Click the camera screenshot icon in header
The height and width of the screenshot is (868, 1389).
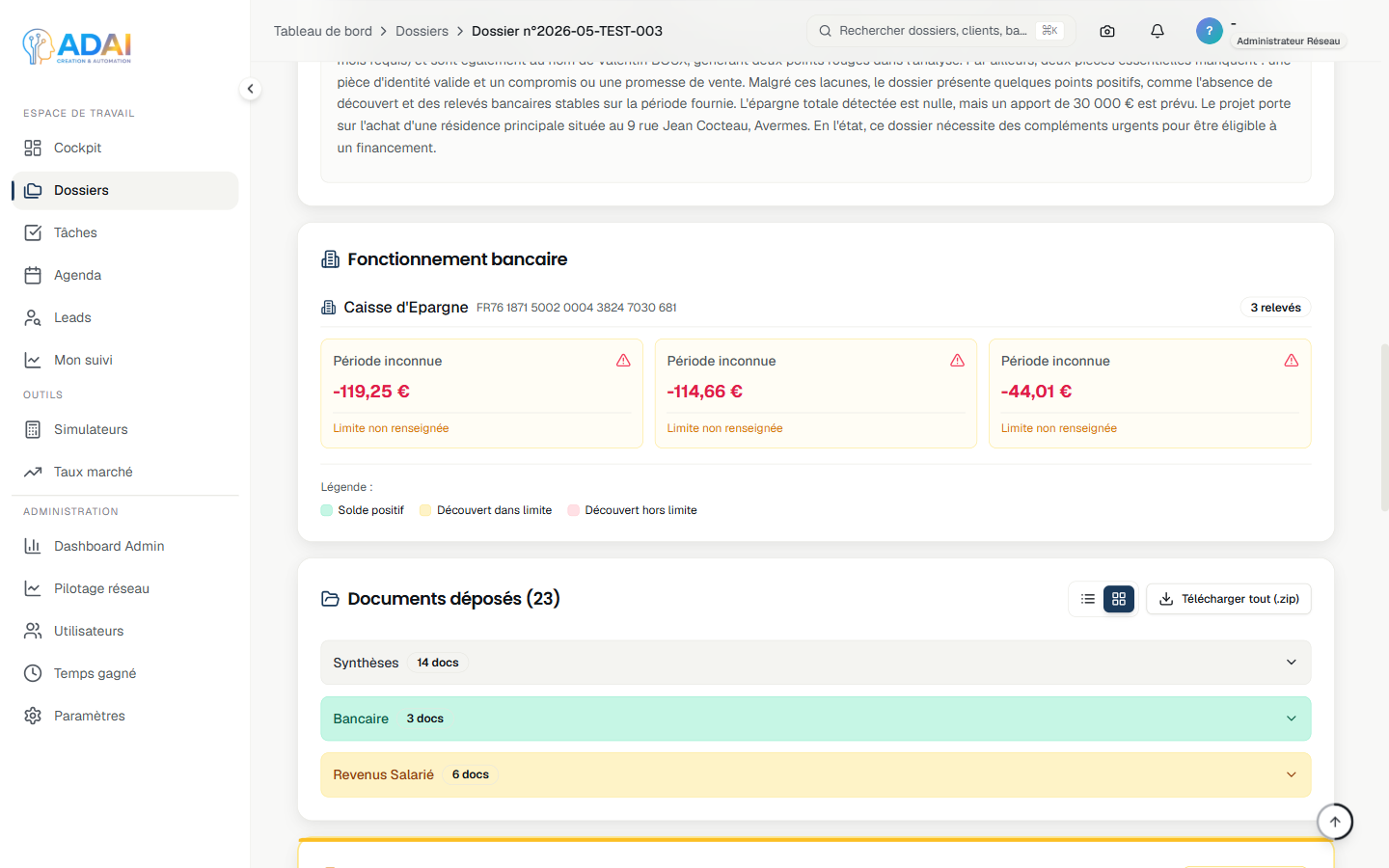(x=1107, y=31)
